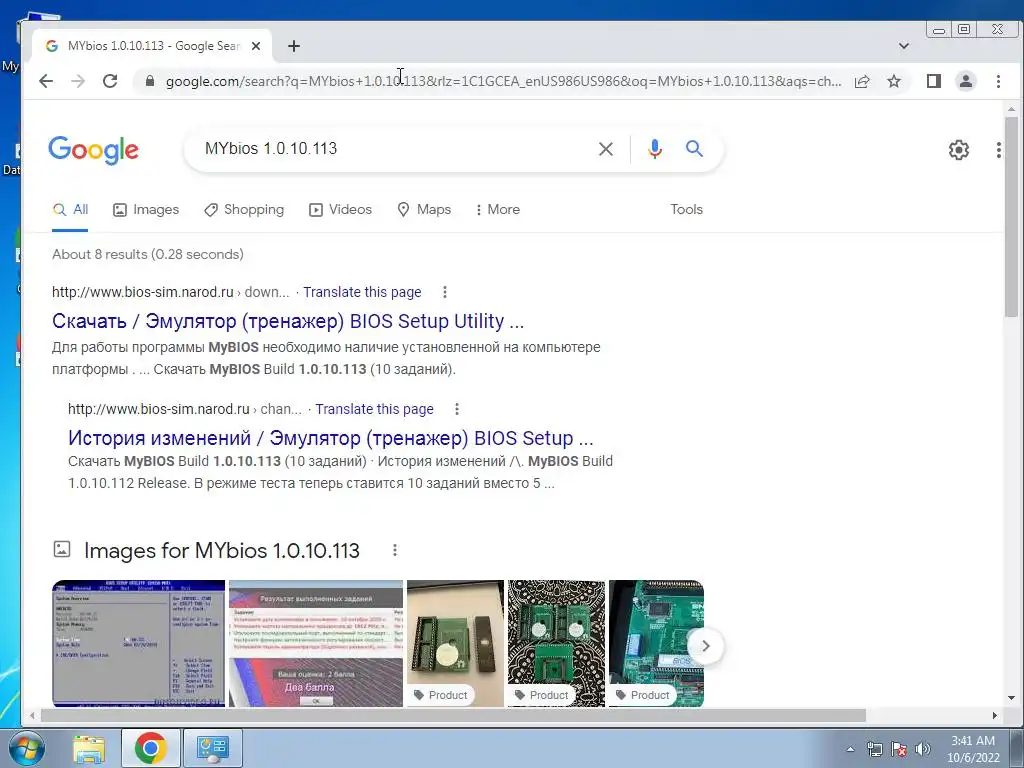Clear the search box with the X icon

[x=606, y=149]
